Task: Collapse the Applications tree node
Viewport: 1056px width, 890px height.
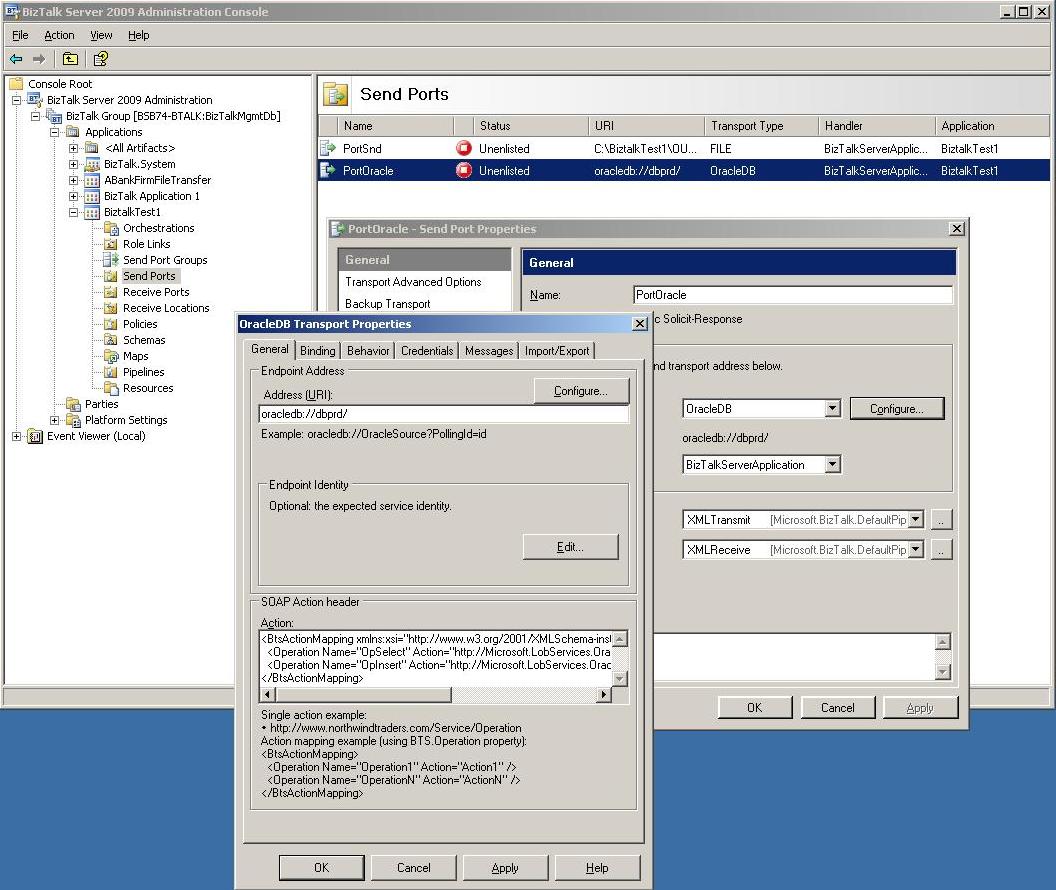Action: (x=55, y=132)
